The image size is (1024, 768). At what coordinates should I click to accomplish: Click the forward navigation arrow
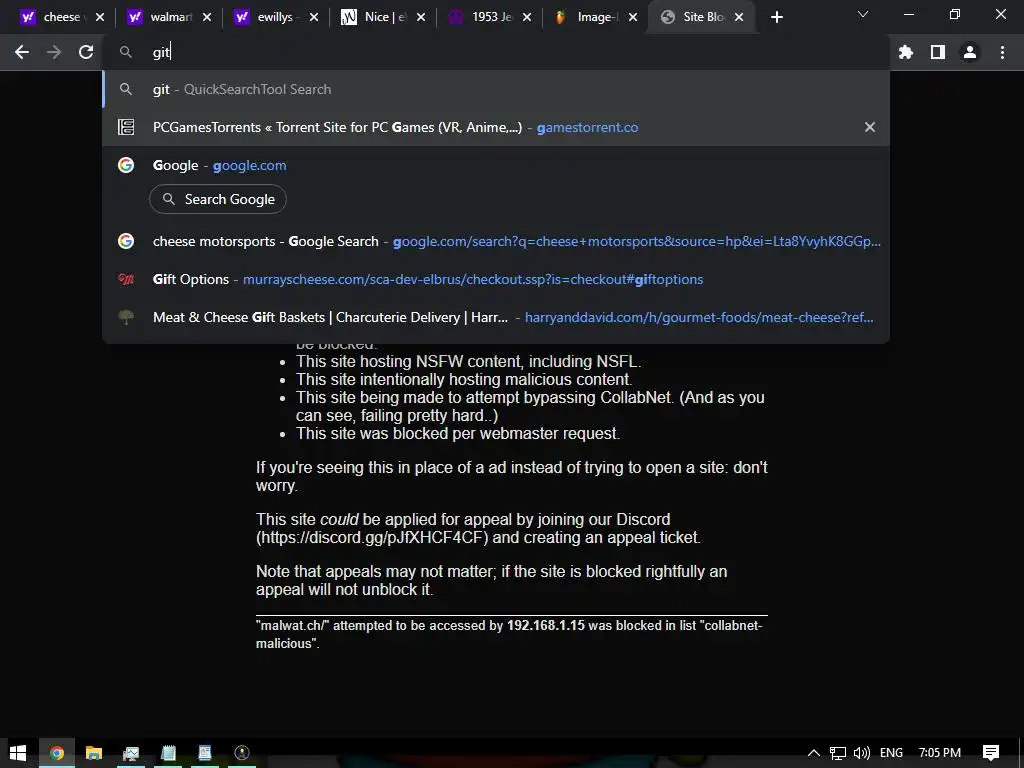coord(54,52)
